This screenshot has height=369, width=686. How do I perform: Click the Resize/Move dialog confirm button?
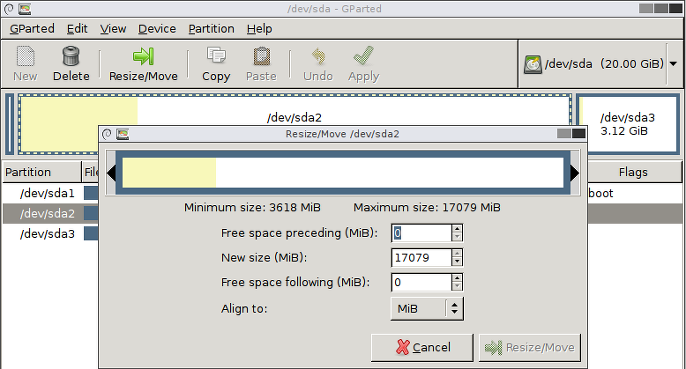(530, 348)
